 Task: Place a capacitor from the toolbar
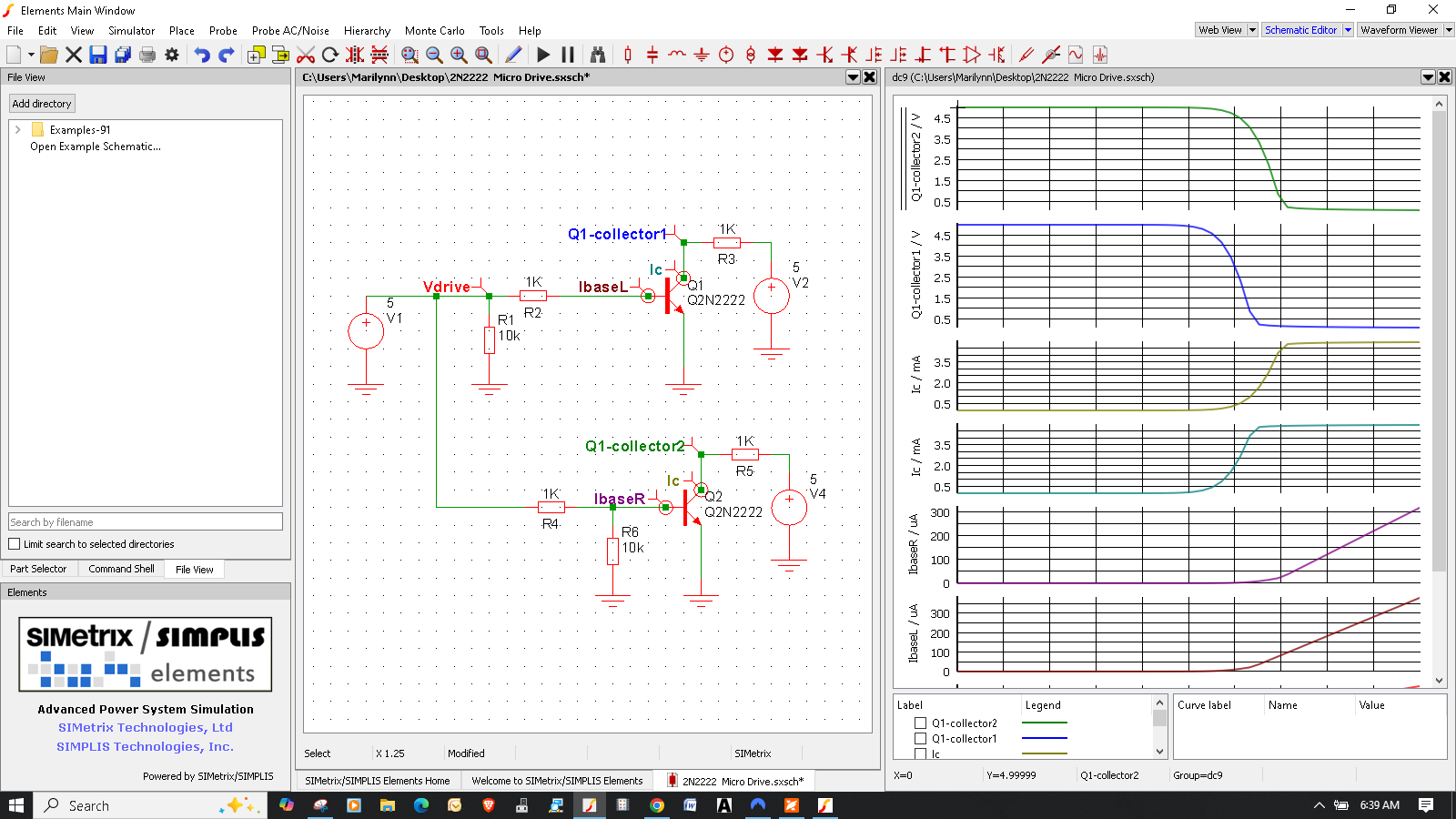[652, 55]
